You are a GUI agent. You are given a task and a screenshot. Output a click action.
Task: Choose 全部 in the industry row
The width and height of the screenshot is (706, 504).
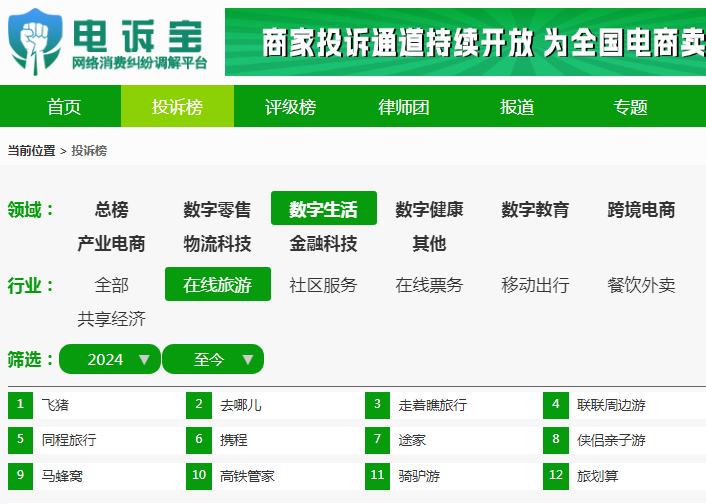[112, 285]
